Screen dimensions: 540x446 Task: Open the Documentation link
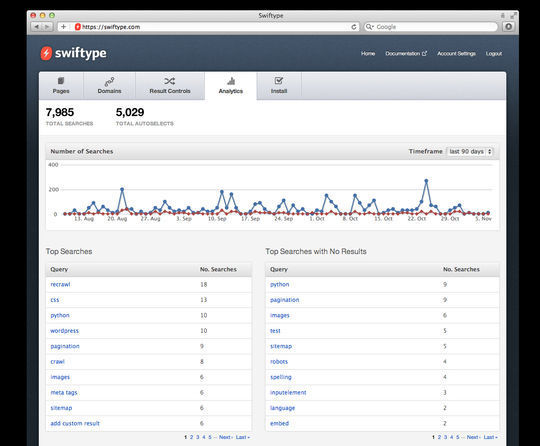[x=406, y=53]
